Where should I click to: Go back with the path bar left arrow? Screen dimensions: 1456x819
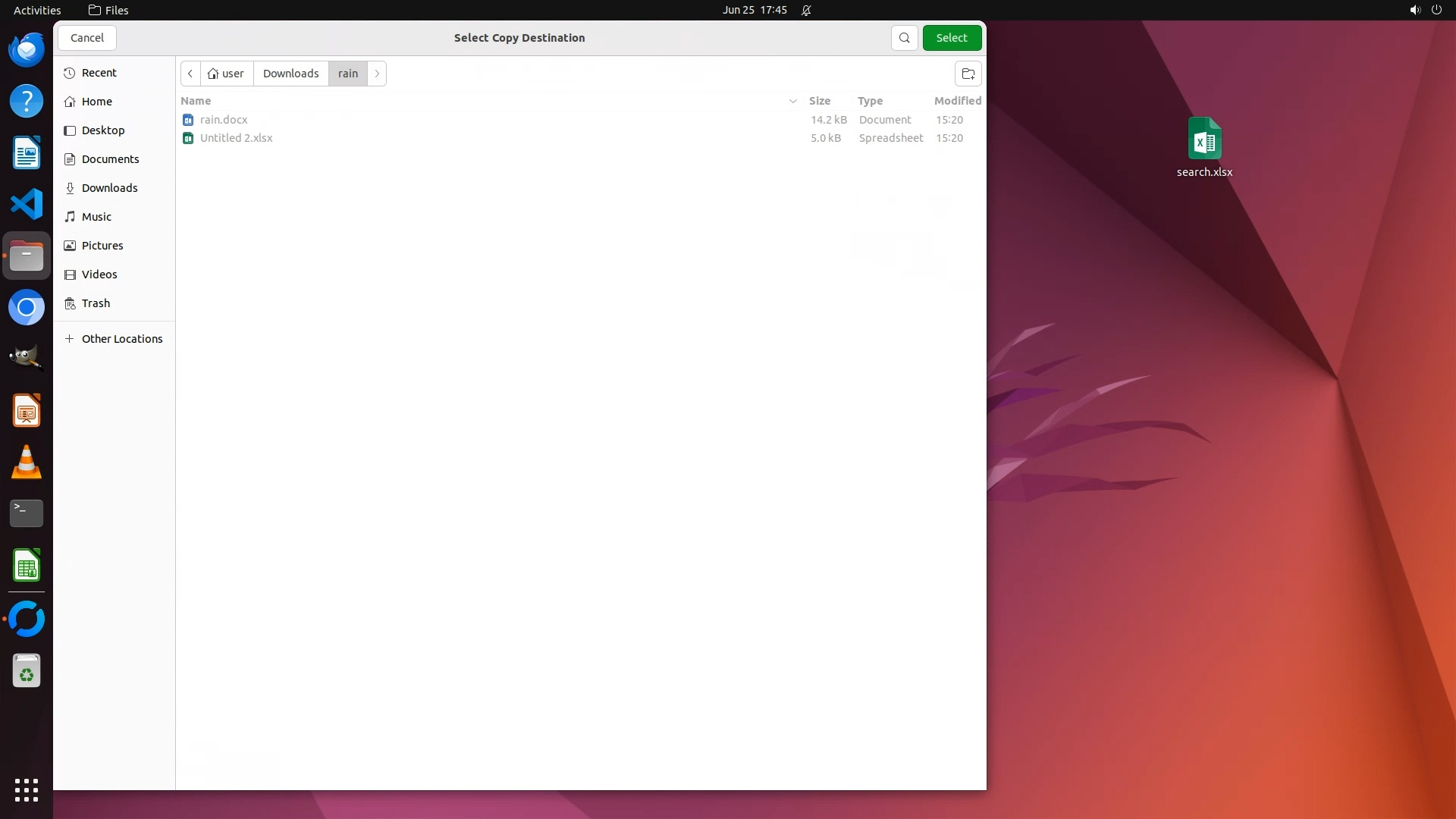(x=190, y=74)
